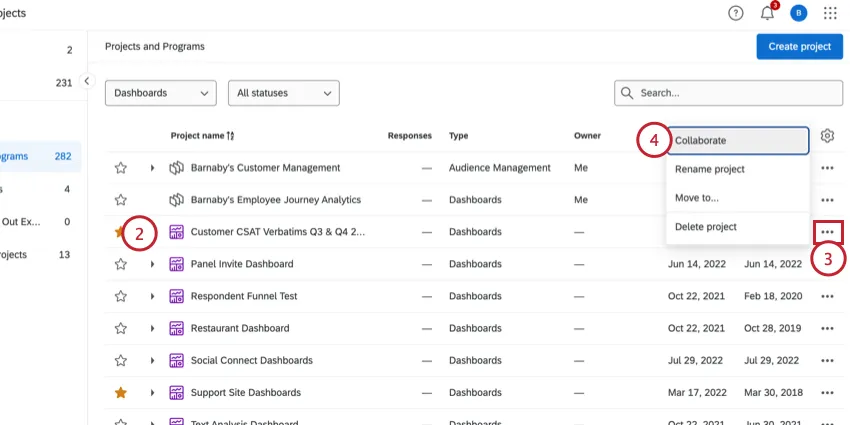Open the help question mark icon
The image size is (850, 425).
coord(736,13)
